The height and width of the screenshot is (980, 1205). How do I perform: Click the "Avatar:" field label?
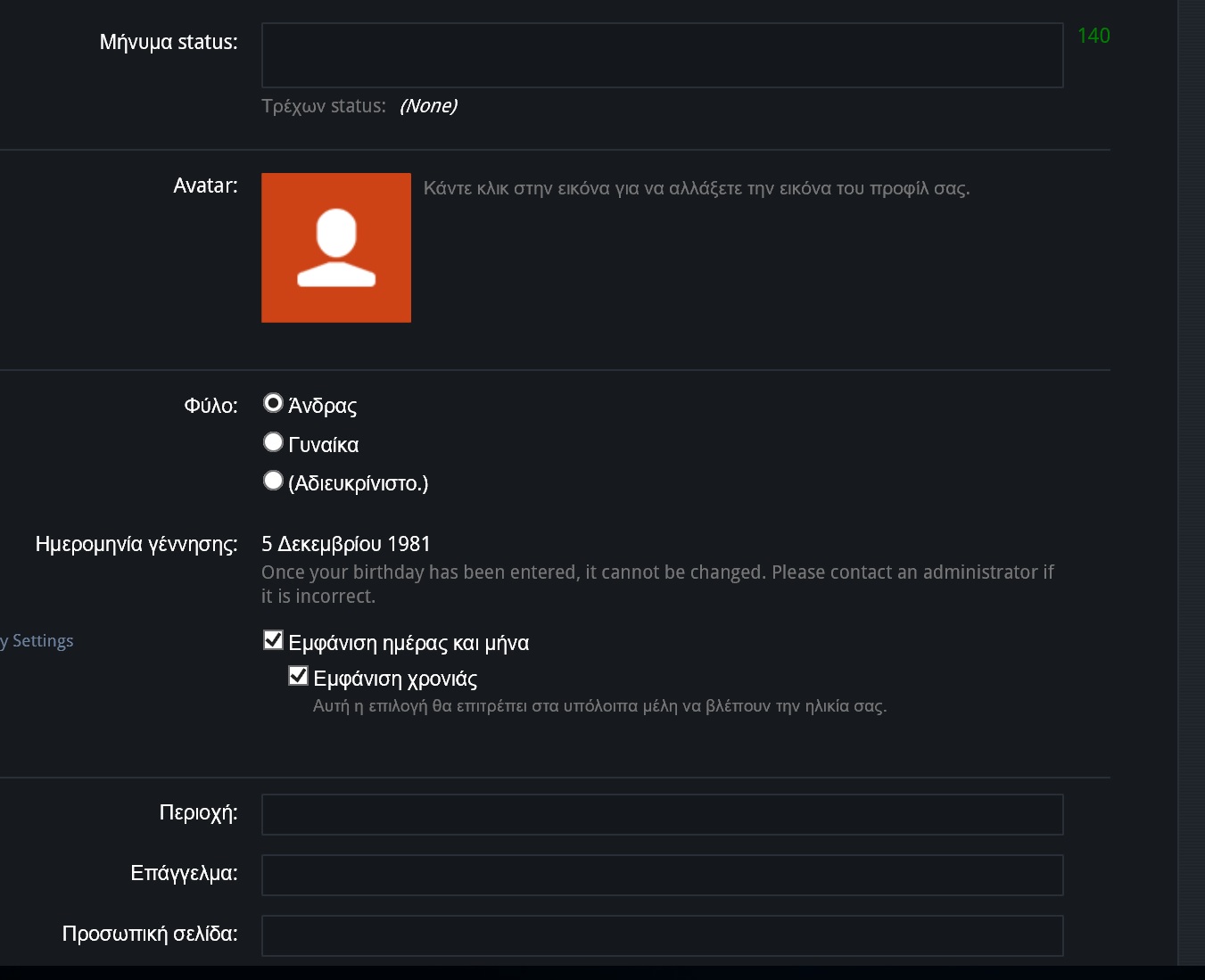(x=205, y=185)
